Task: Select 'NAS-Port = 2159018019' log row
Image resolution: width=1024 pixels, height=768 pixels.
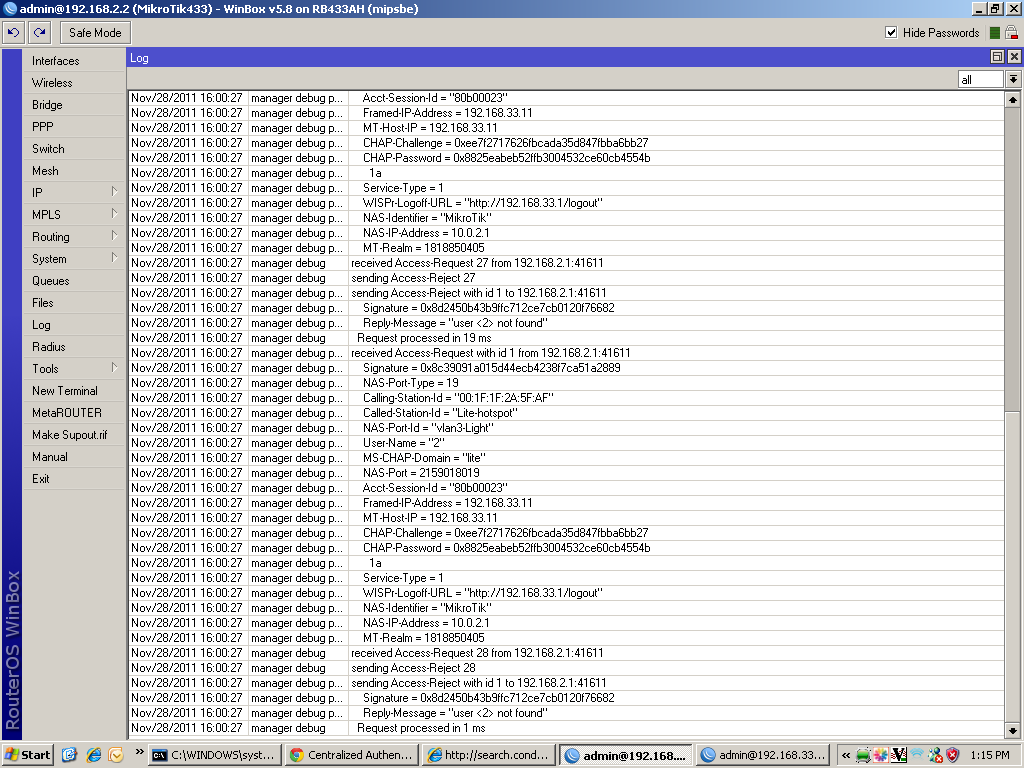Action: tap(566, 473)
